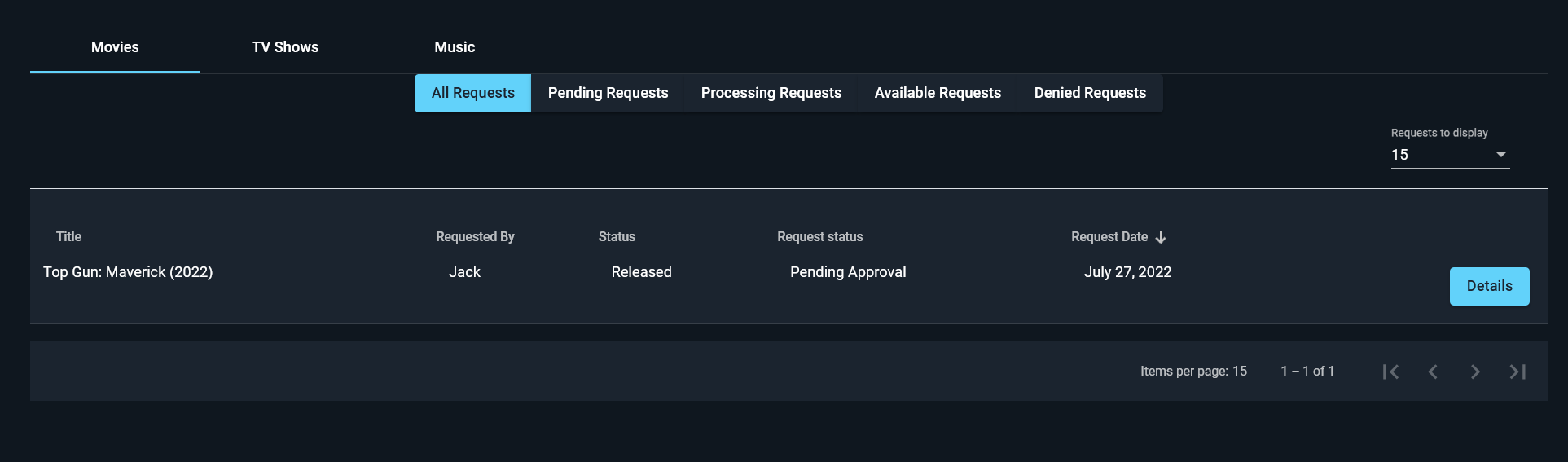Sort by Status column header
Image resolution: width=1568 pixels, height=462 pixels.
617,237
